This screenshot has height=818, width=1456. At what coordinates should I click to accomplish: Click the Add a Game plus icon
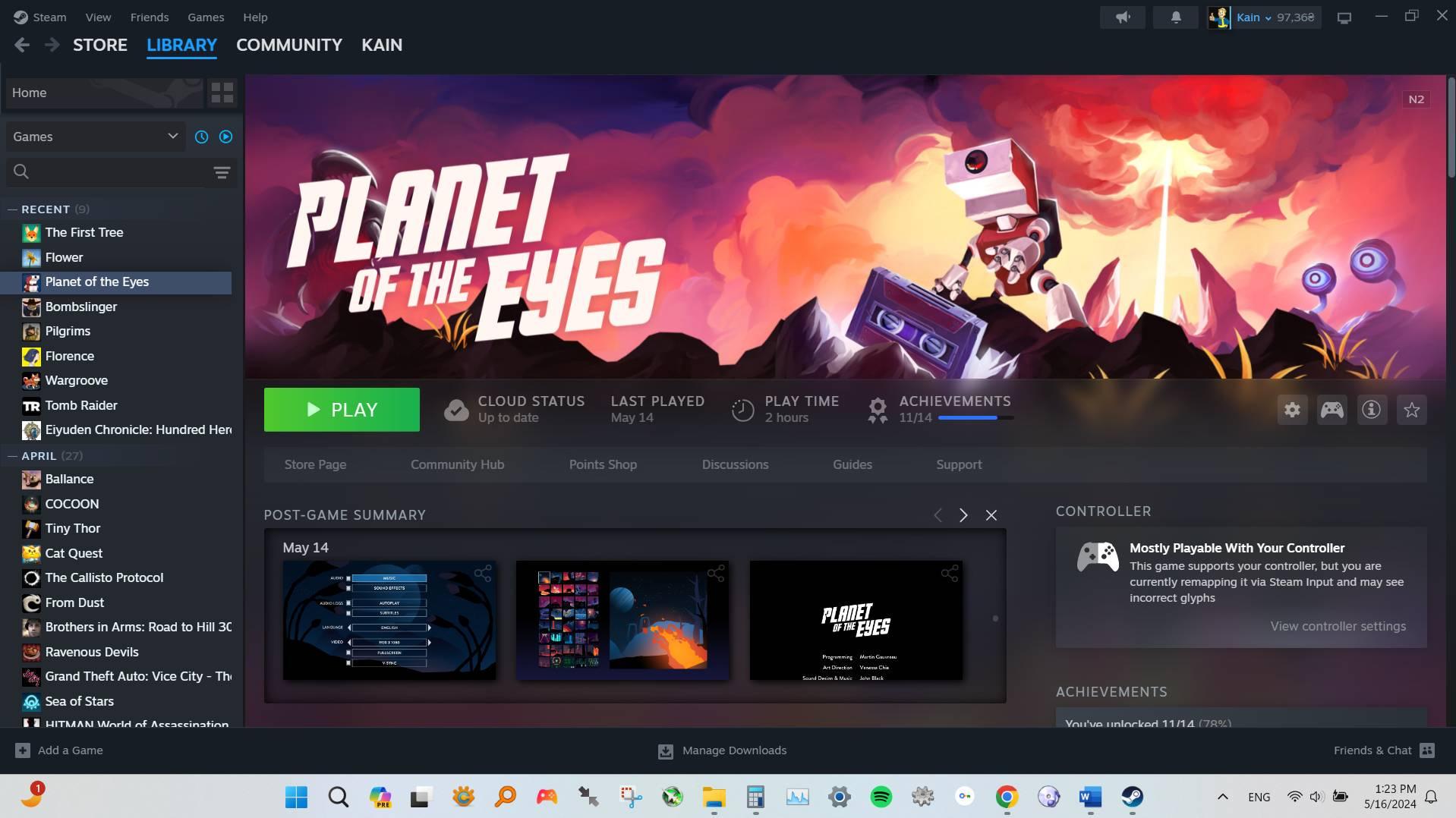23,750
